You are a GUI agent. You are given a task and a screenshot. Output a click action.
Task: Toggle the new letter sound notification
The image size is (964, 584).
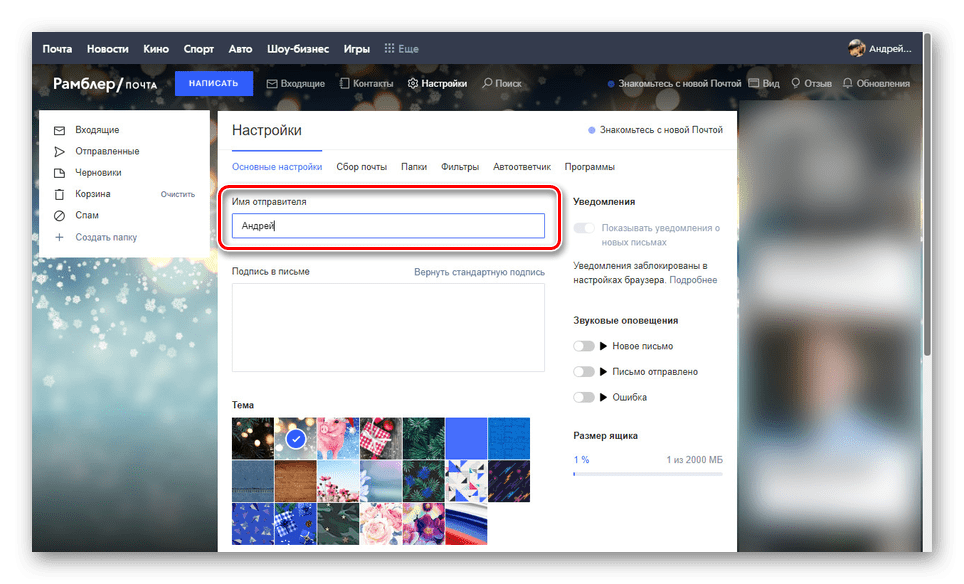pos(583,346)
